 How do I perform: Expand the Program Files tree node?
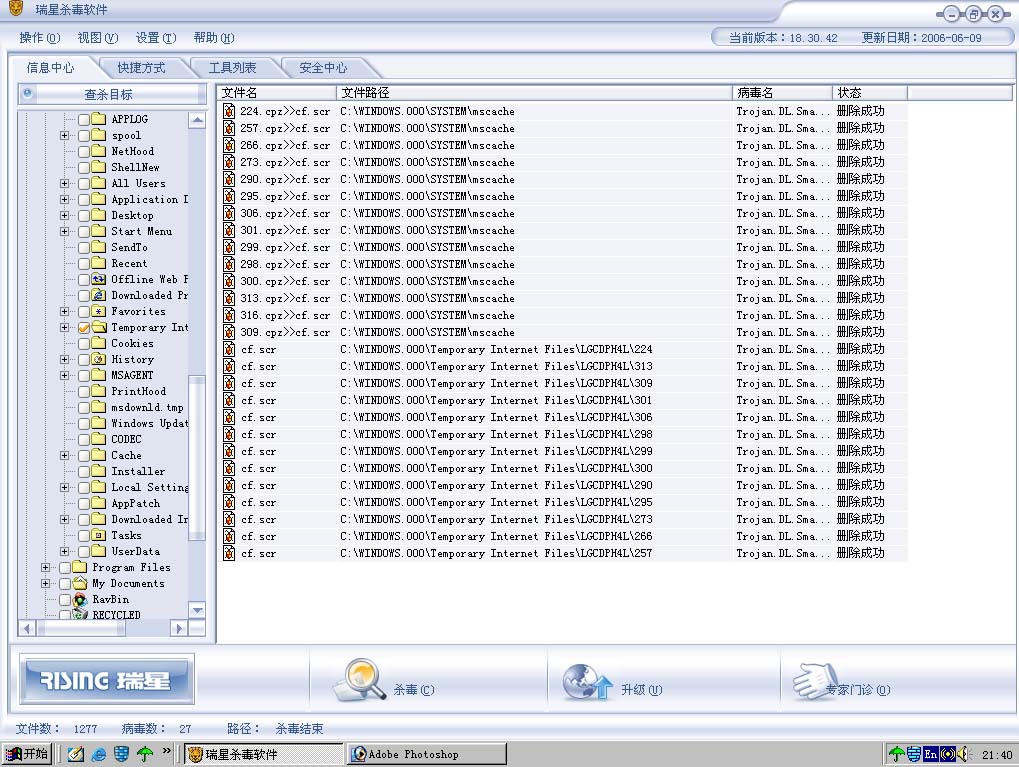pos(45,567)
